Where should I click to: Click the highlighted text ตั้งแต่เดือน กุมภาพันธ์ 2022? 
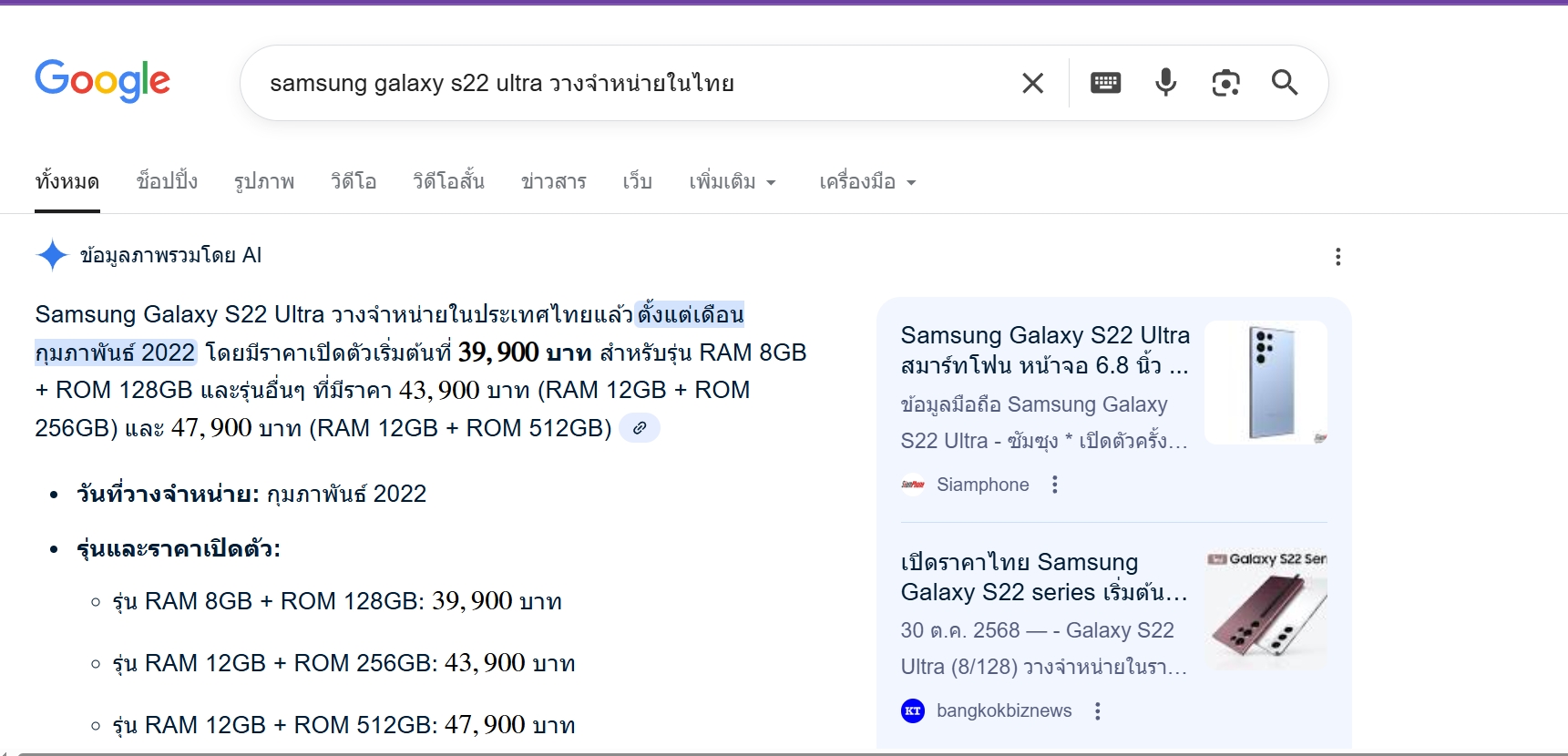[389, 333]
